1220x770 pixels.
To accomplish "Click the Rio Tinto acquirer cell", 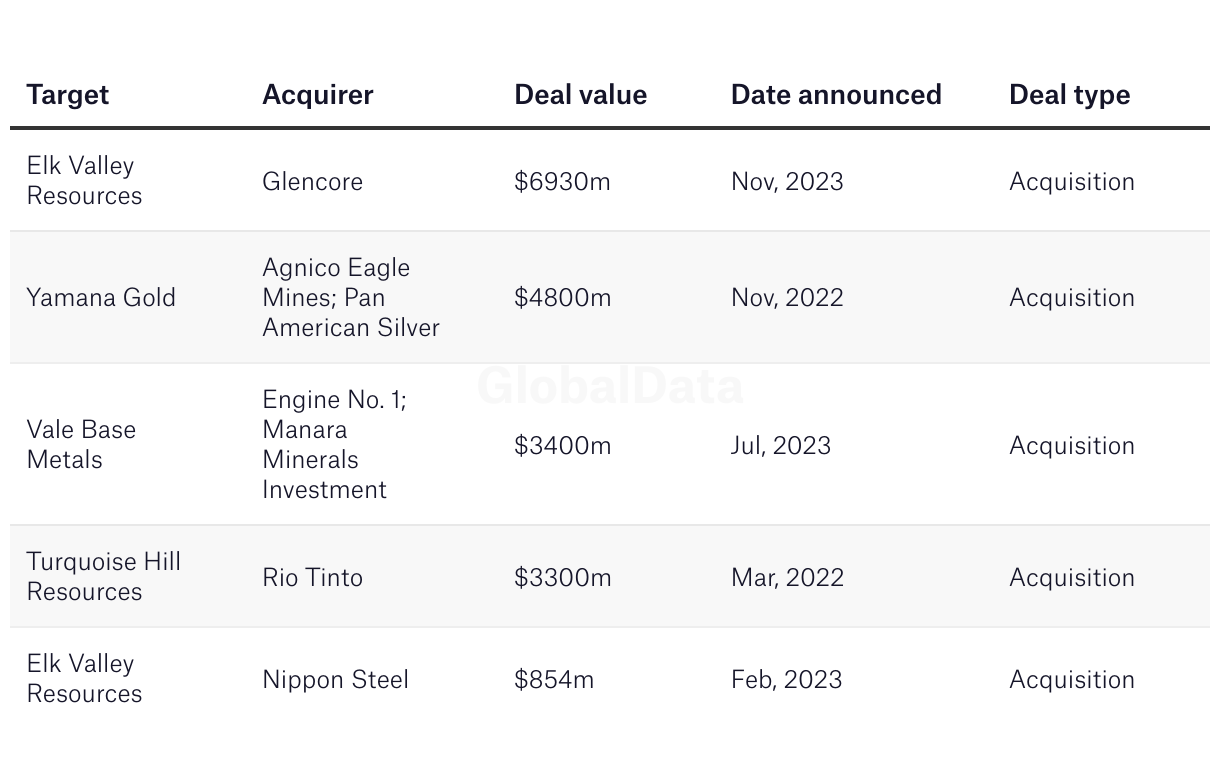I will point(313,577).
